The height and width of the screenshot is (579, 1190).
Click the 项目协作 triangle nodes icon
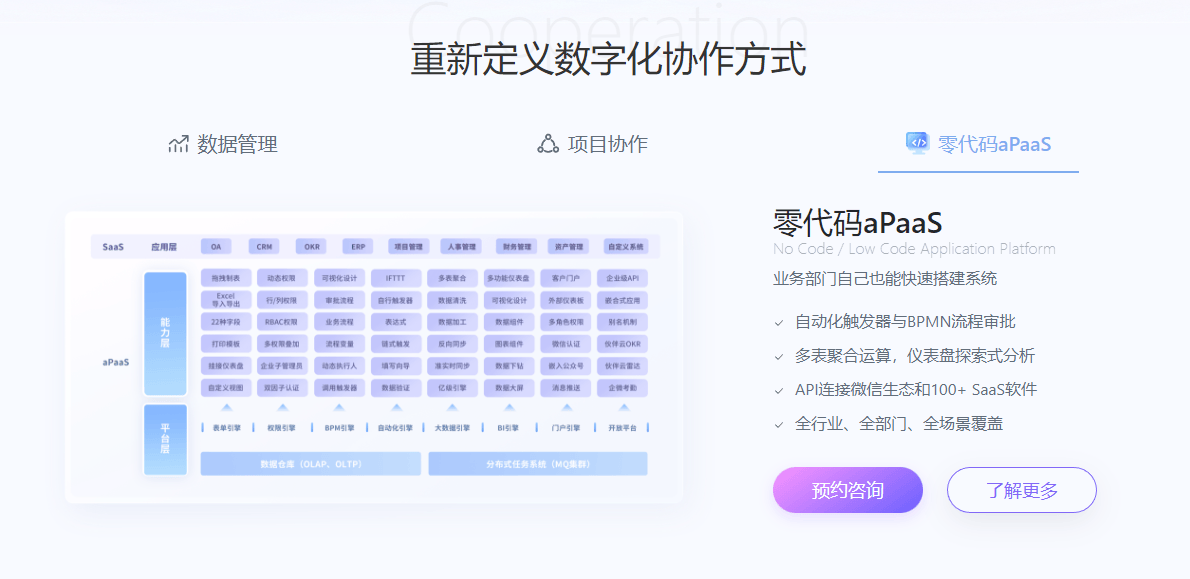click(x=548, y=144)
